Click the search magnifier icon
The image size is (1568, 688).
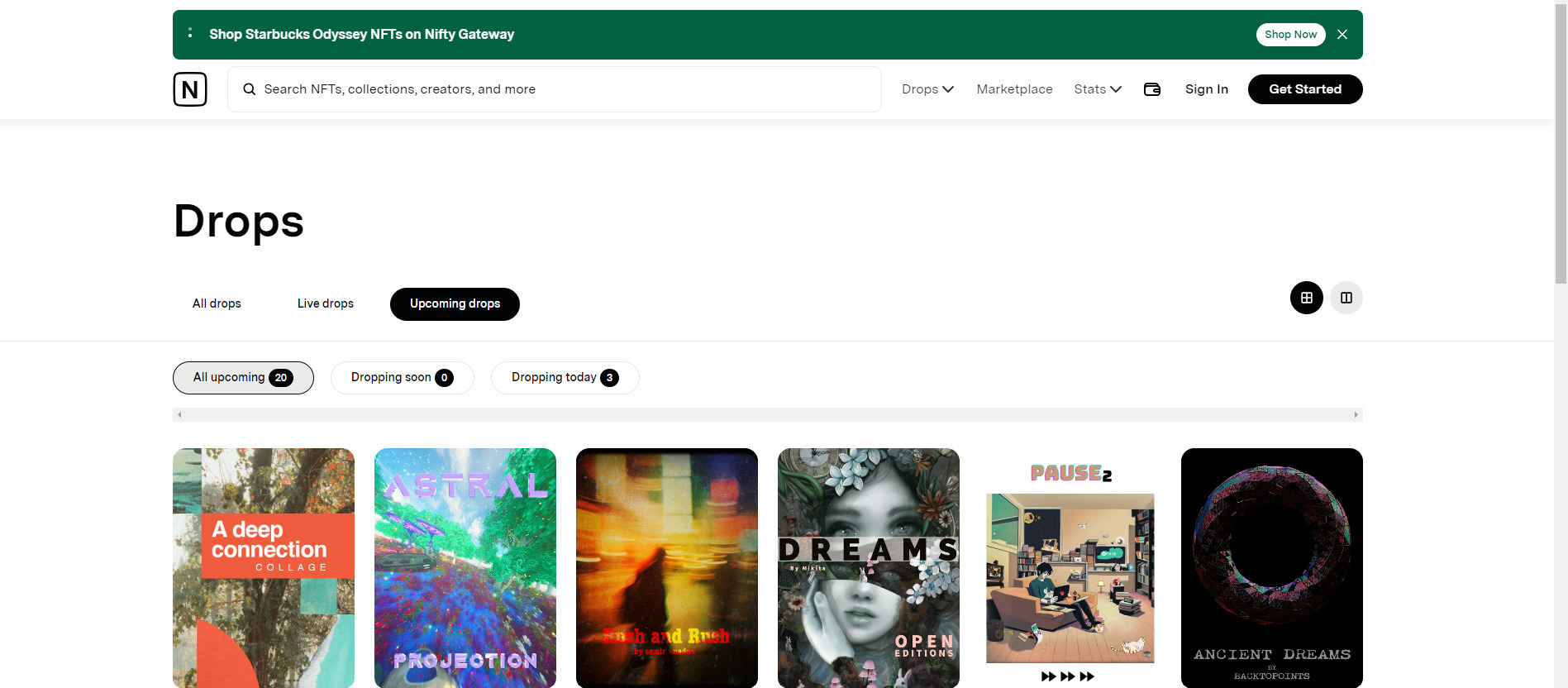[x=249, y=89]
